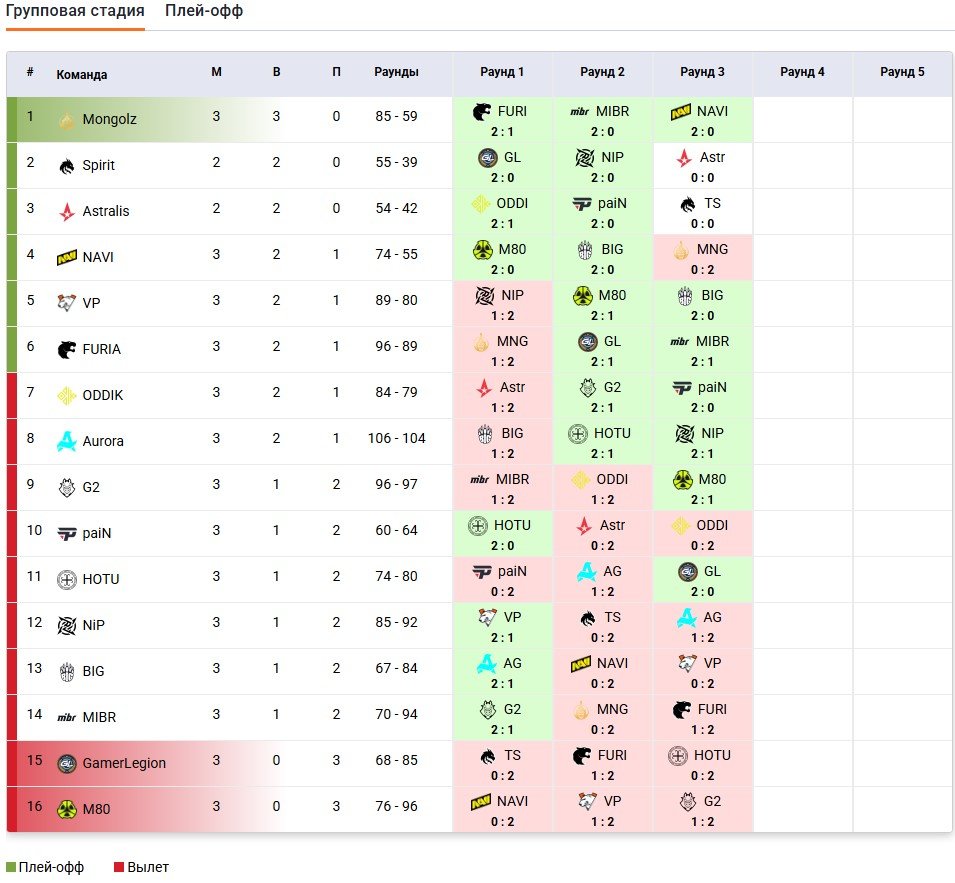
Task: Click the Aurora logo in row 8
Action: click(66, 442)
